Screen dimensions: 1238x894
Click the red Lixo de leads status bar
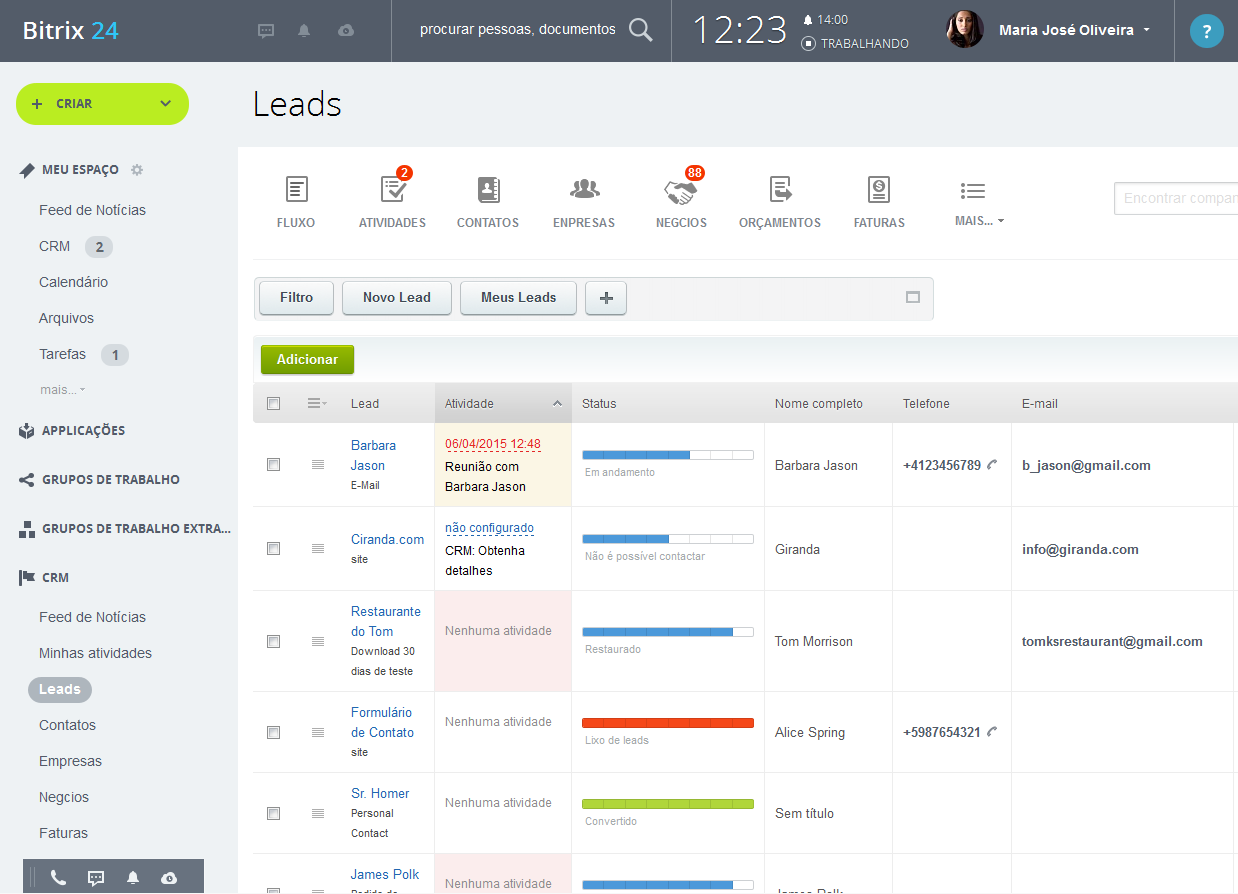coord(667,722)
